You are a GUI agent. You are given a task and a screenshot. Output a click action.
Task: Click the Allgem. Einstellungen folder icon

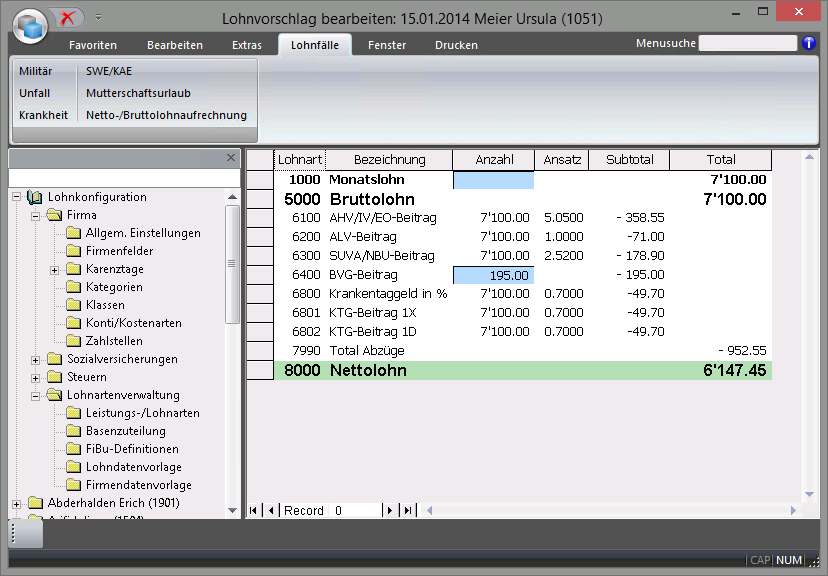pyautogui.click(x=73, y=233)
